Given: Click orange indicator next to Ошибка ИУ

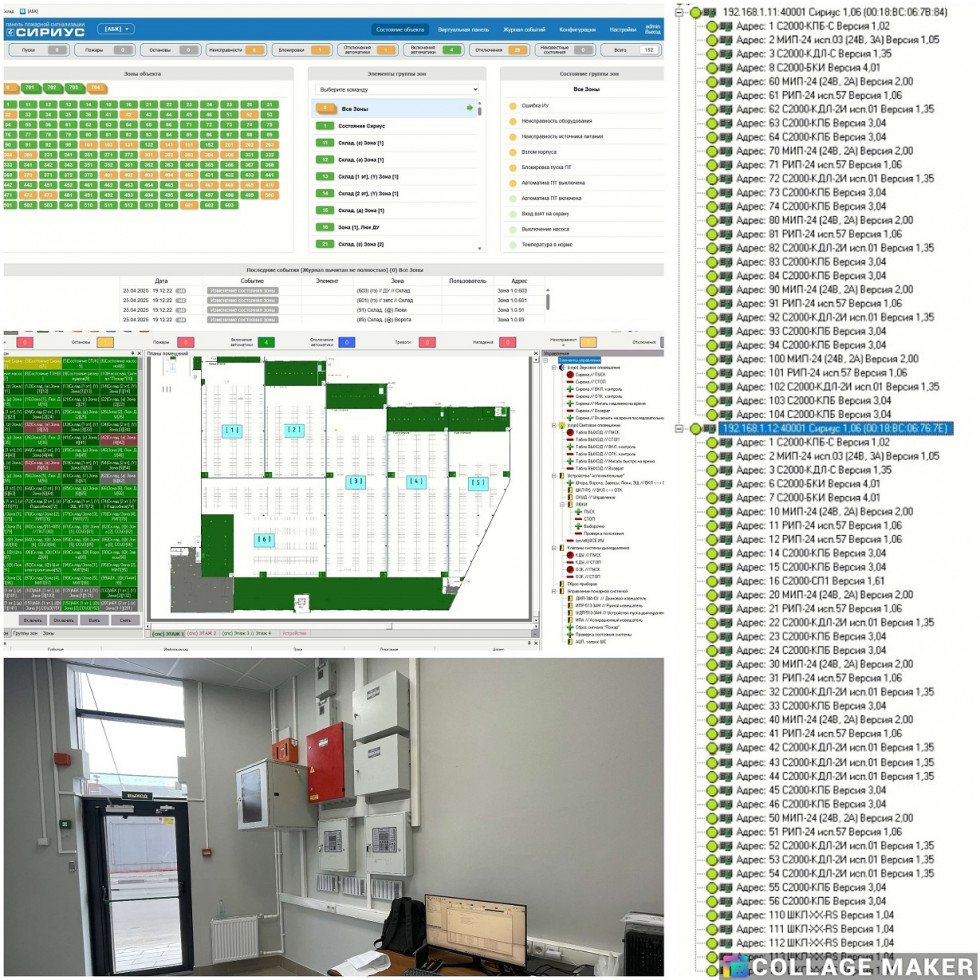Looking at the screenshot, I should tap(513, 105).
